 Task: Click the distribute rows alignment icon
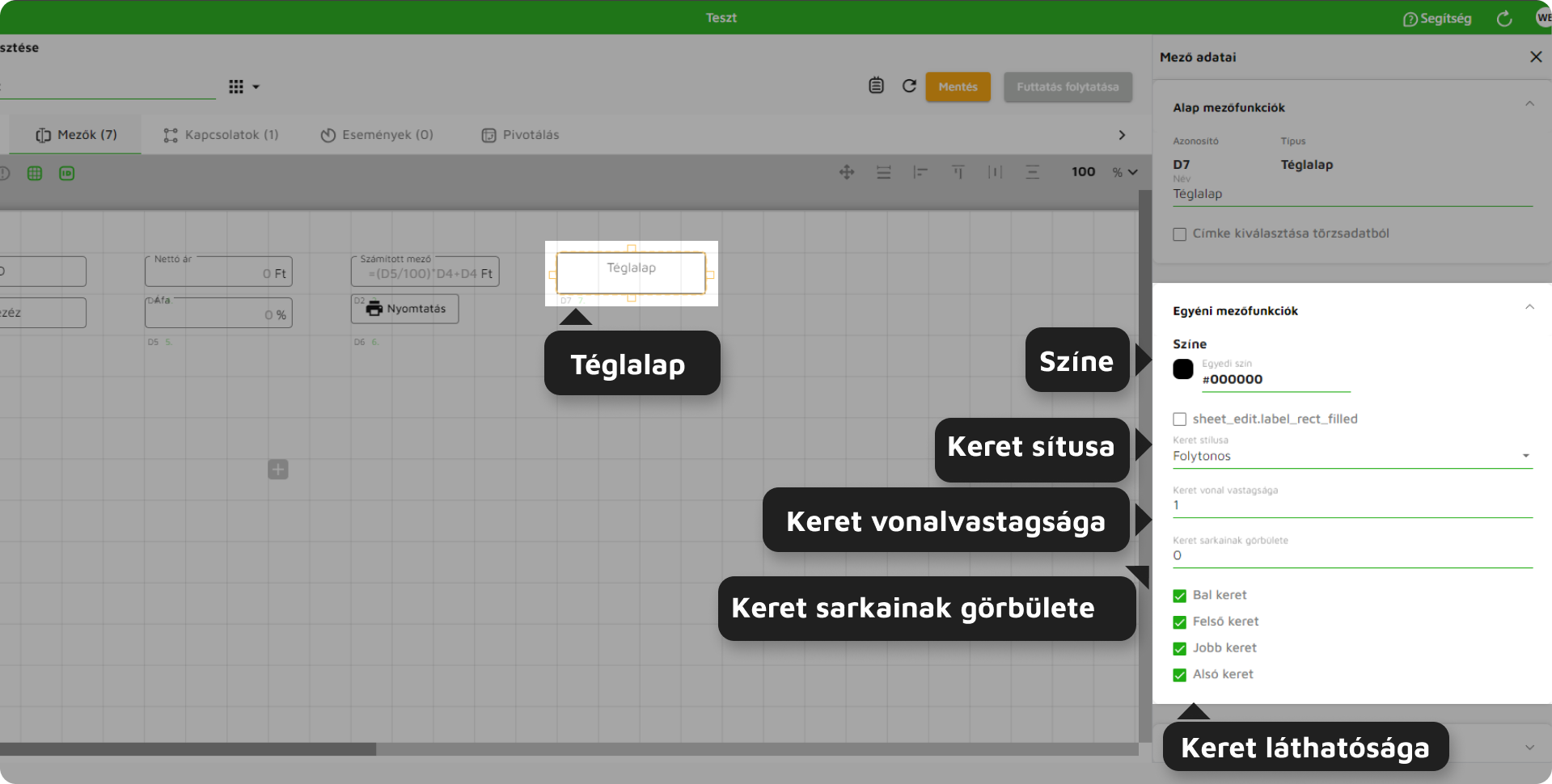click(x=884, y=172)
